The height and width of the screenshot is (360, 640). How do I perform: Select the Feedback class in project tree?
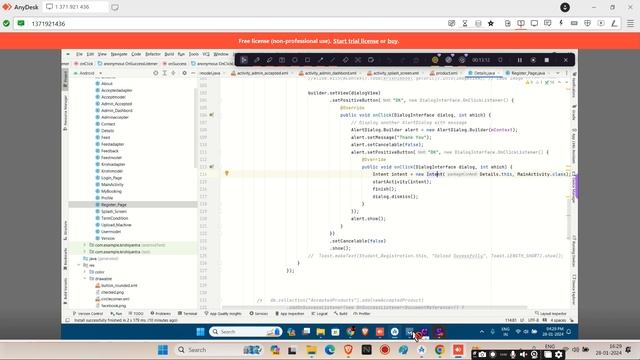coord(110,151)
